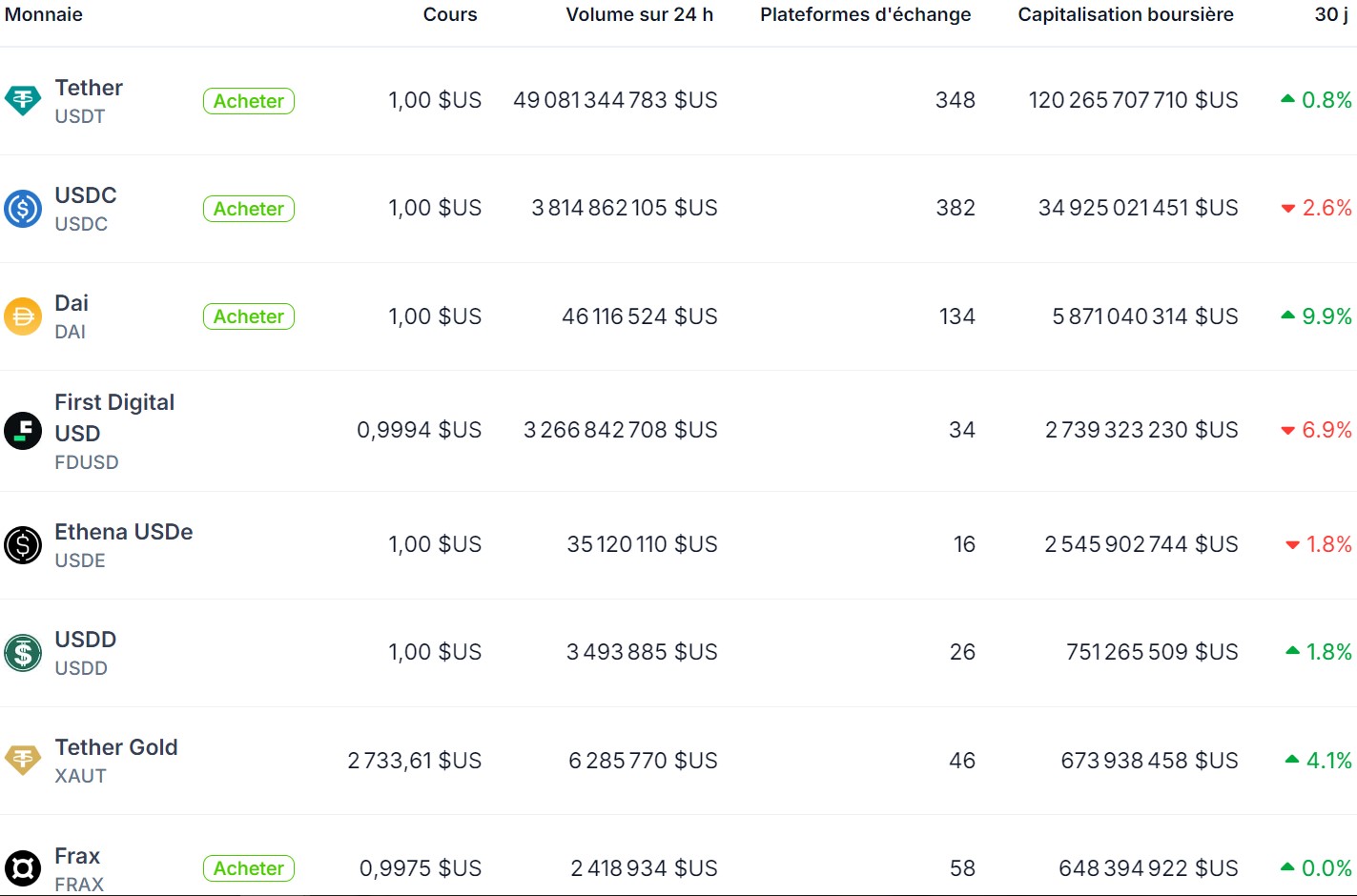The height and width of the screenshot is (896, 1357).
Task: Click the Frax logo icon
Action: click(23, 867)
